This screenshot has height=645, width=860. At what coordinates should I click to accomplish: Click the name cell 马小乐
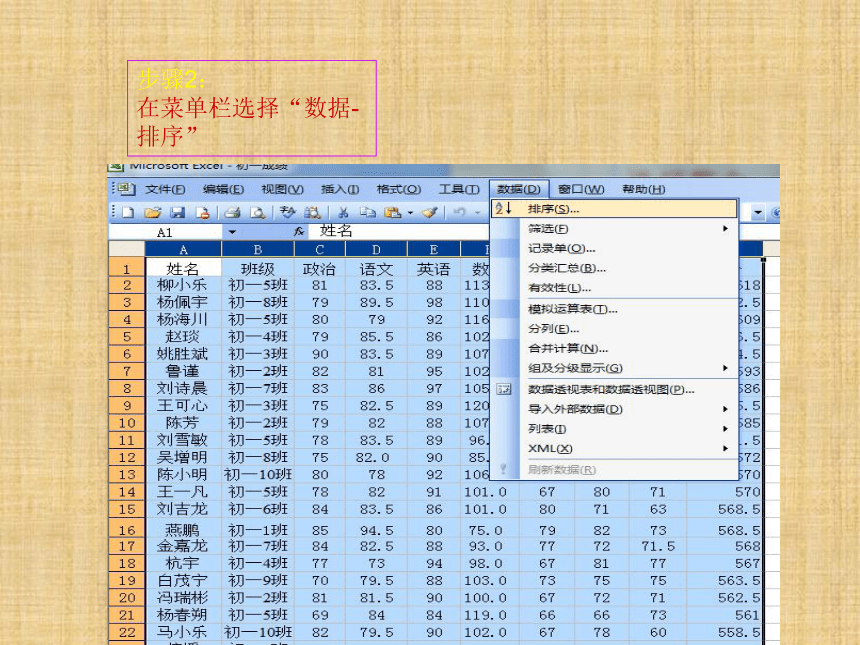click(183, 632)
